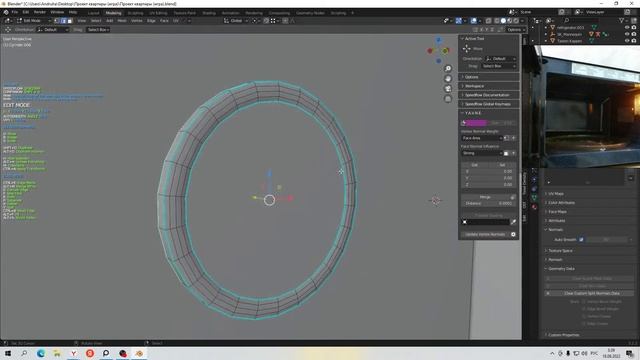
Task: Click the black color field in sidebar
Action: pos(485,222)
